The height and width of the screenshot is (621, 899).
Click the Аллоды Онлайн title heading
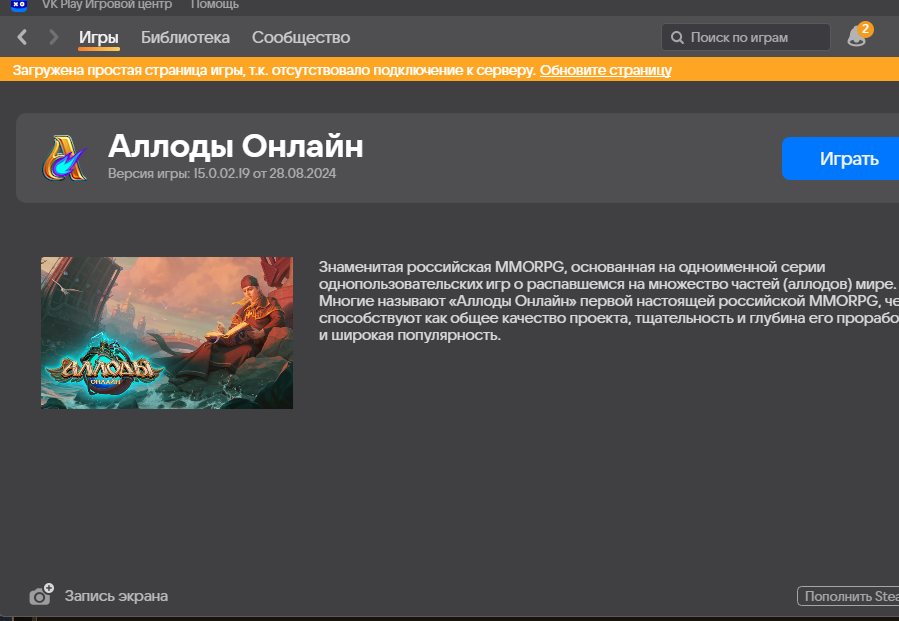(x=236, y=146)
